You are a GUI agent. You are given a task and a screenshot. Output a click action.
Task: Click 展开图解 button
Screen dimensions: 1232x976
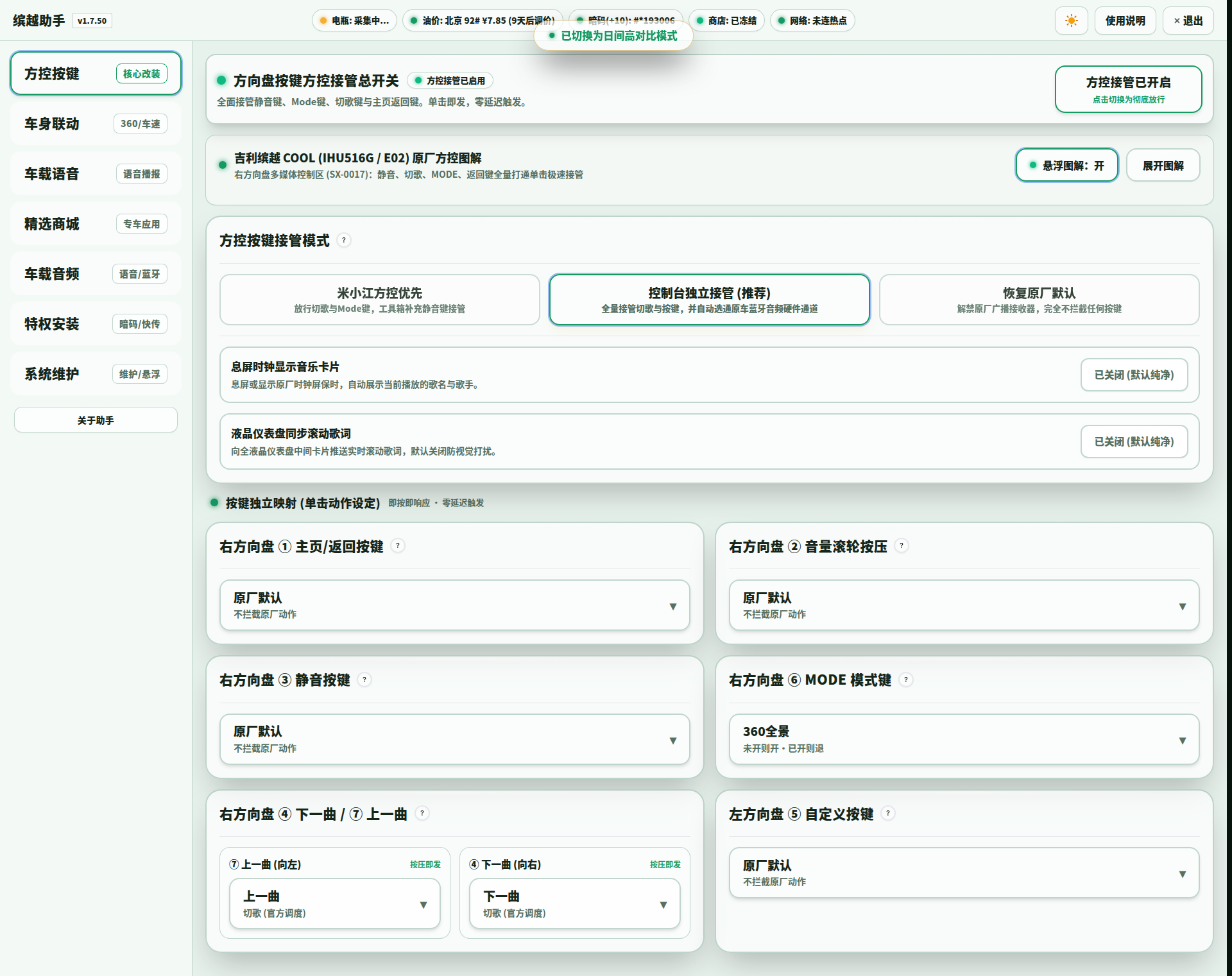[1163, 166]
